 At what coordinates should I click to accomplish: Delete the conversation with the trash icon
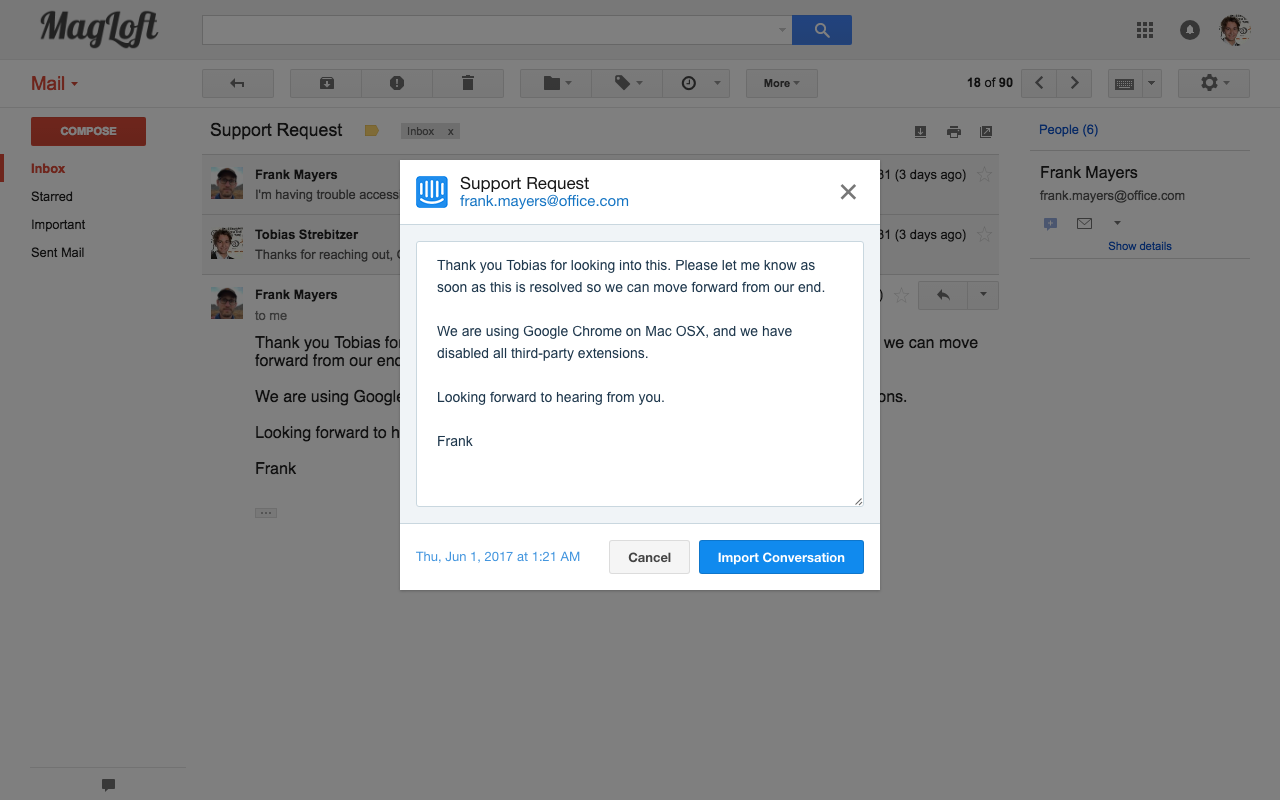tap(468, 83)
